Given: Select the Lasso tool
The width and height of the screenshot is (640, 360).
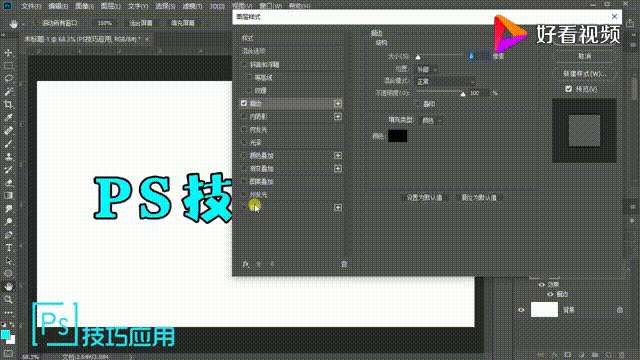Looking at the screenshot, I should point(8,78).
